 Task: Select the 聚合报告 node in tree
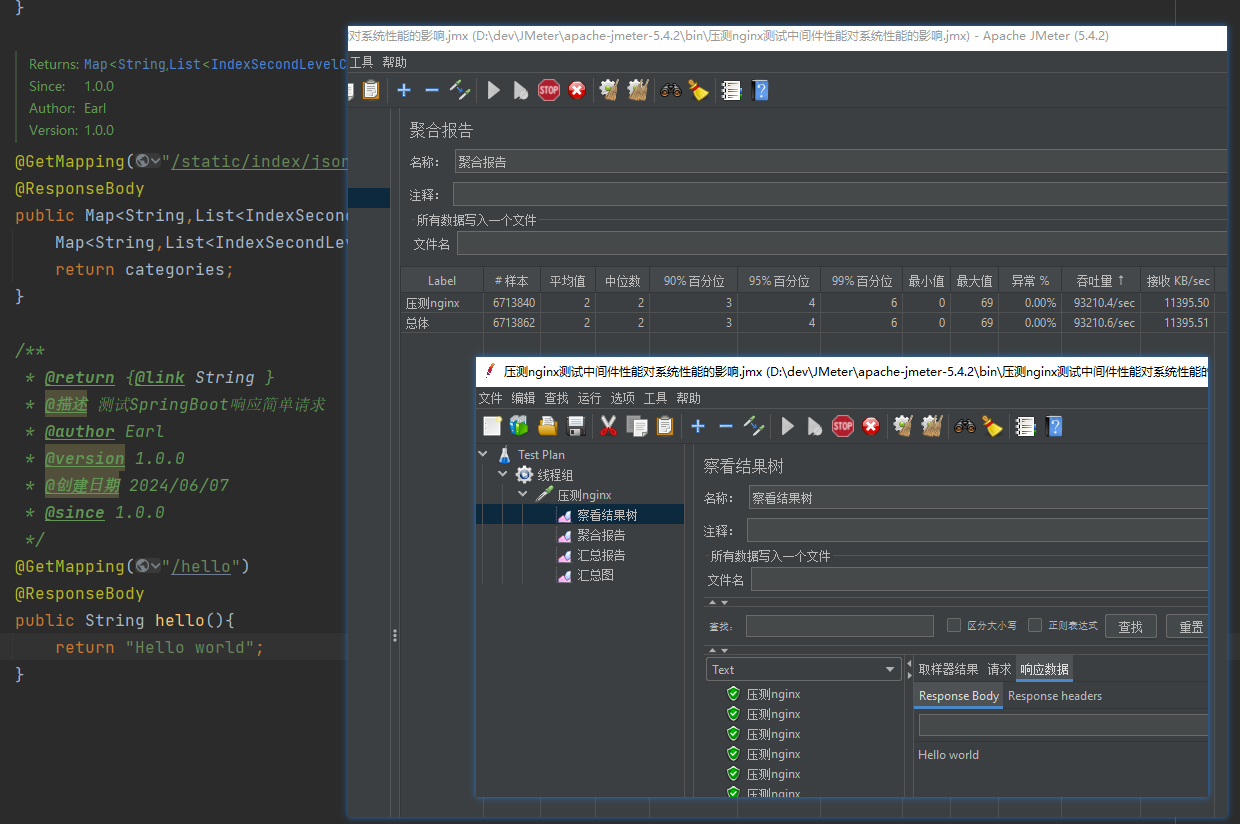(601, 535)
